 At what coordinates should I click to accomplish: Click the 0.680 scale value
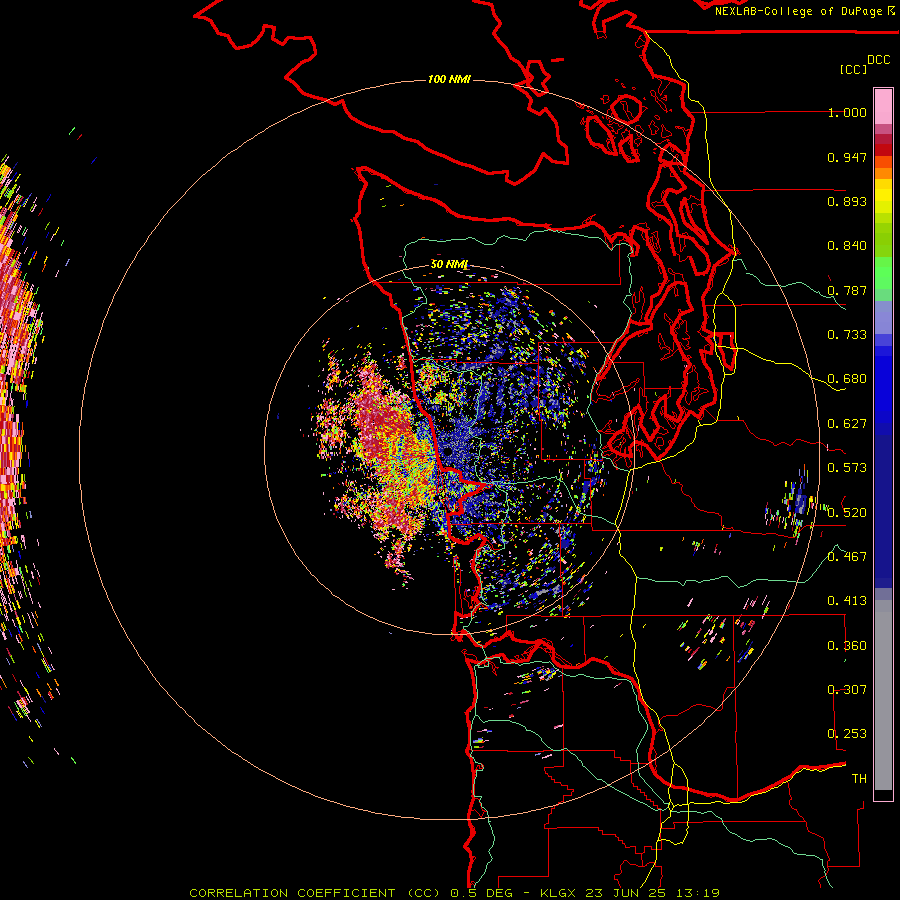click(x=847, y=379)
